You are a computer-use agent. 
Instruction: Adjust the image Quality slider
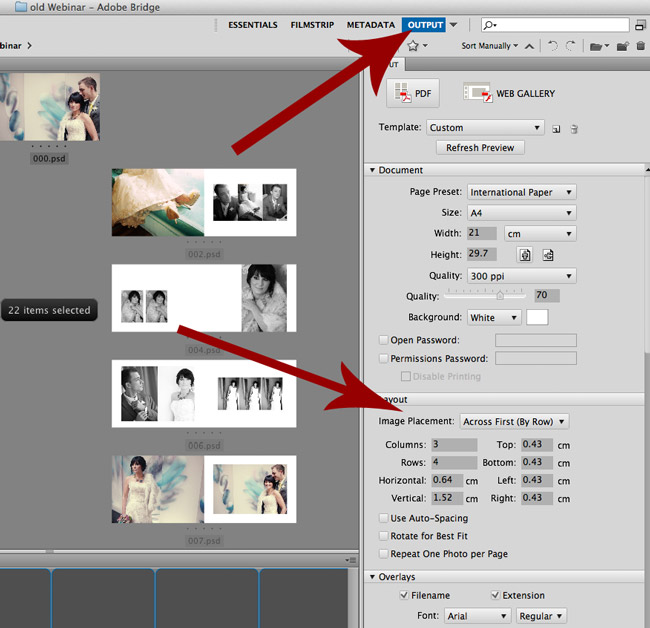pos(500,295)
